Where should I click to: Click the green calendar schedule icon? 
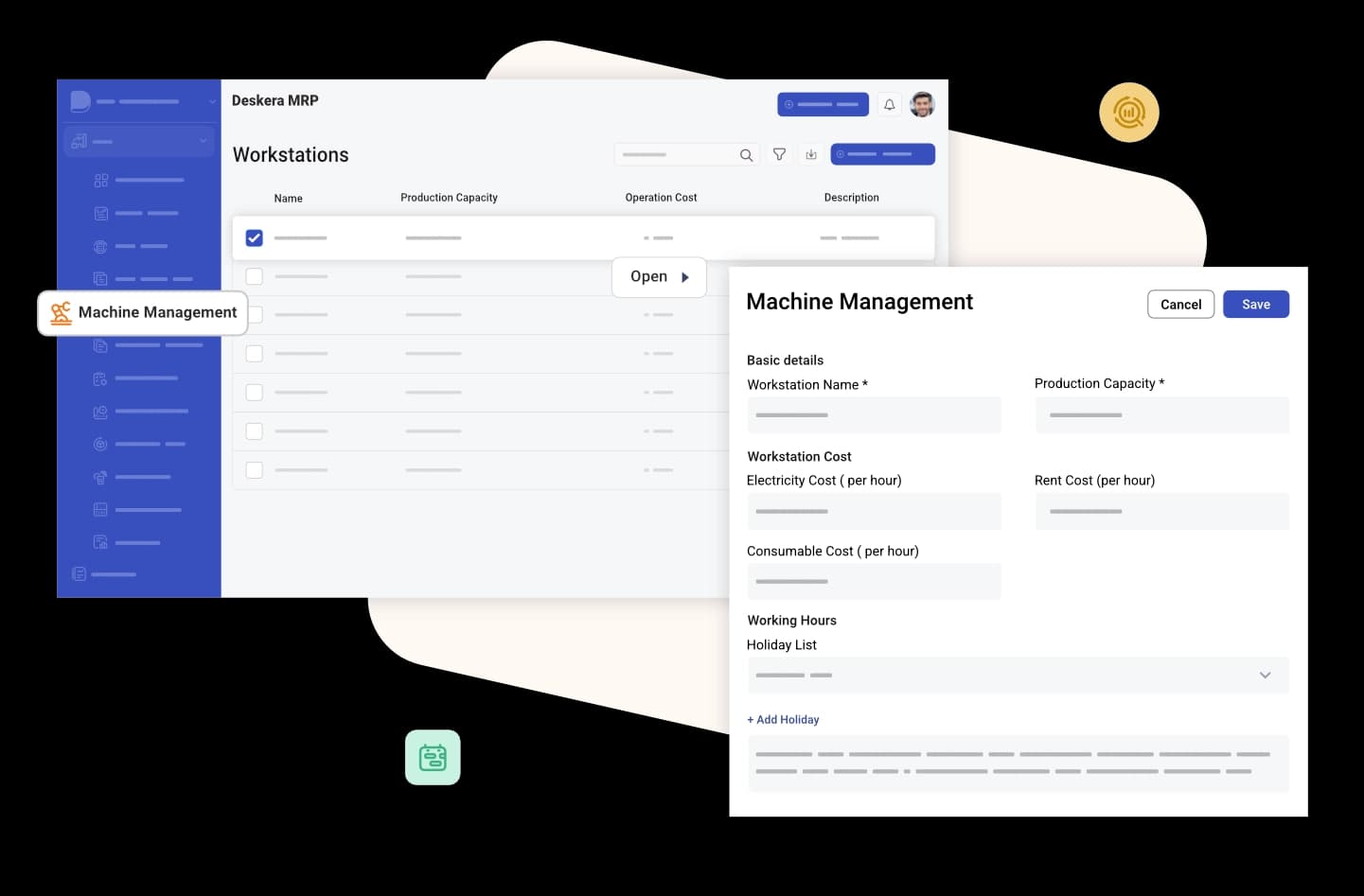coord(433,757)
